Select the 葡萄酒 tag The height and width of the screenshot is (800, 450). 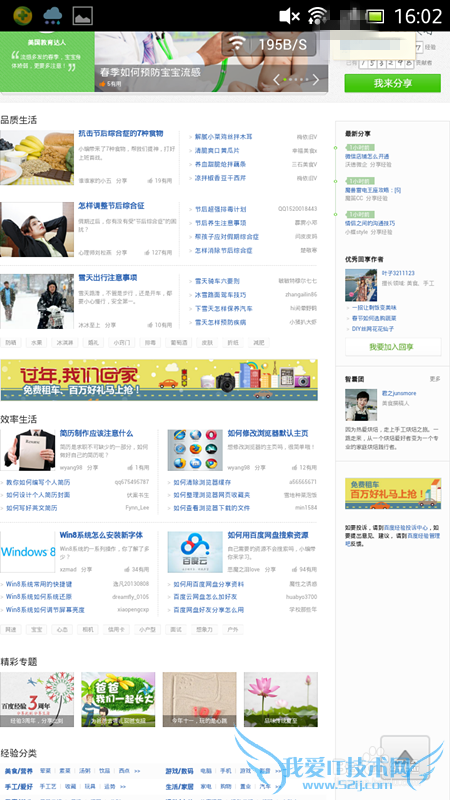tap(180, 342)
